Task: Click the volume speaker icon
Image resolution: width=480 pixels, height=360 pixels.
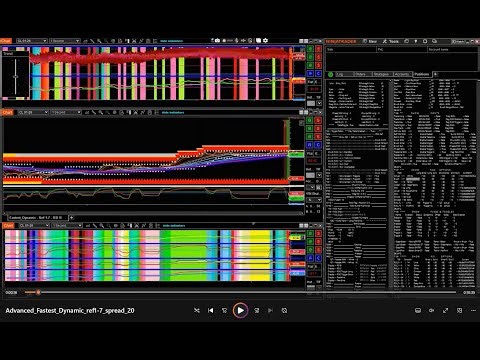Action: coord(431,310)
